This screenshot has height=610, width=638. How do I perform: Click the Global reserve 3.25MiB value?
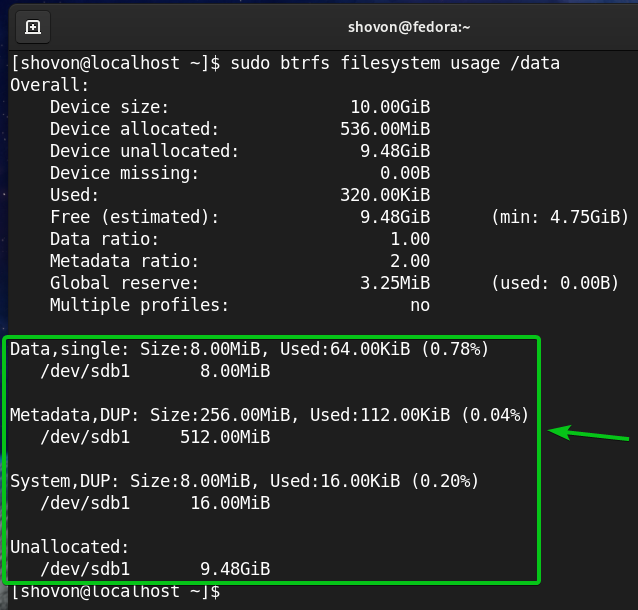[x=395, y=283]
